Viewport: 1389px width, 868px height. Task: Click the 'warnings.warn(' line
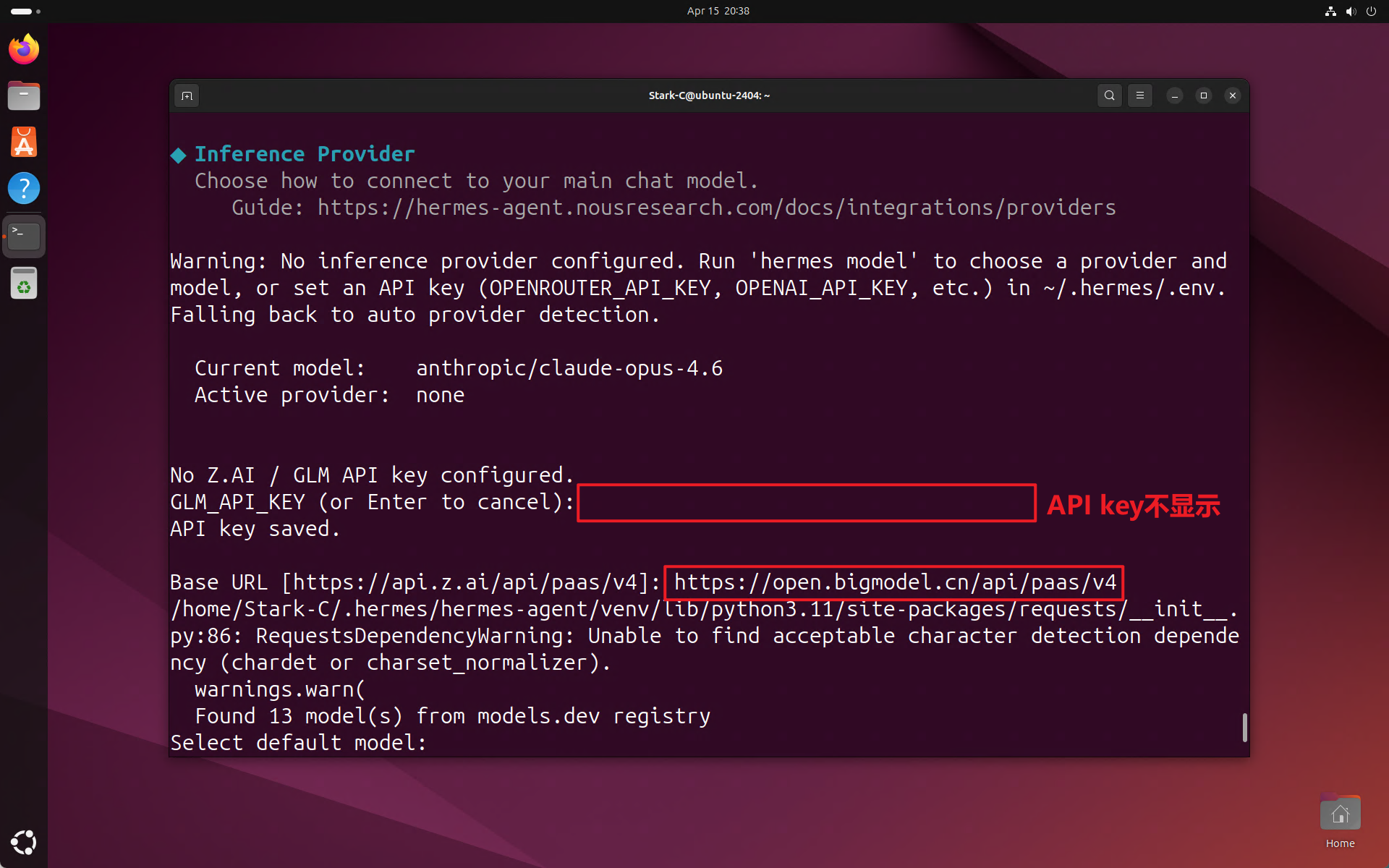(280, 689)
